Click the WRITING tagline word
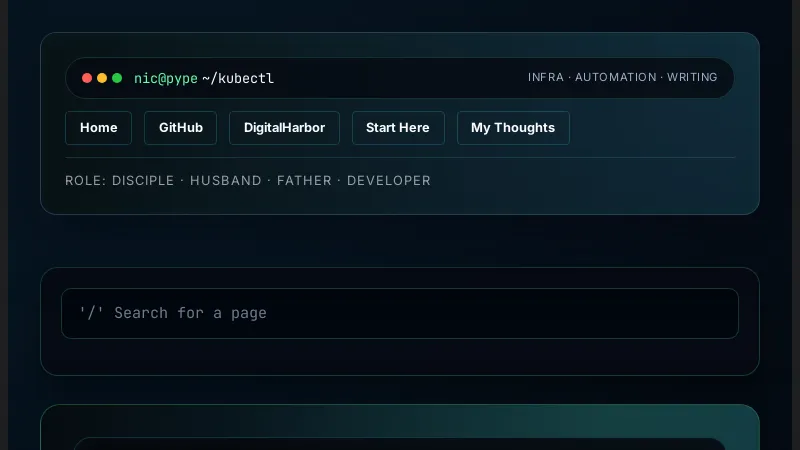The height and width of the screenshot is (450, 800). point(692,78)
